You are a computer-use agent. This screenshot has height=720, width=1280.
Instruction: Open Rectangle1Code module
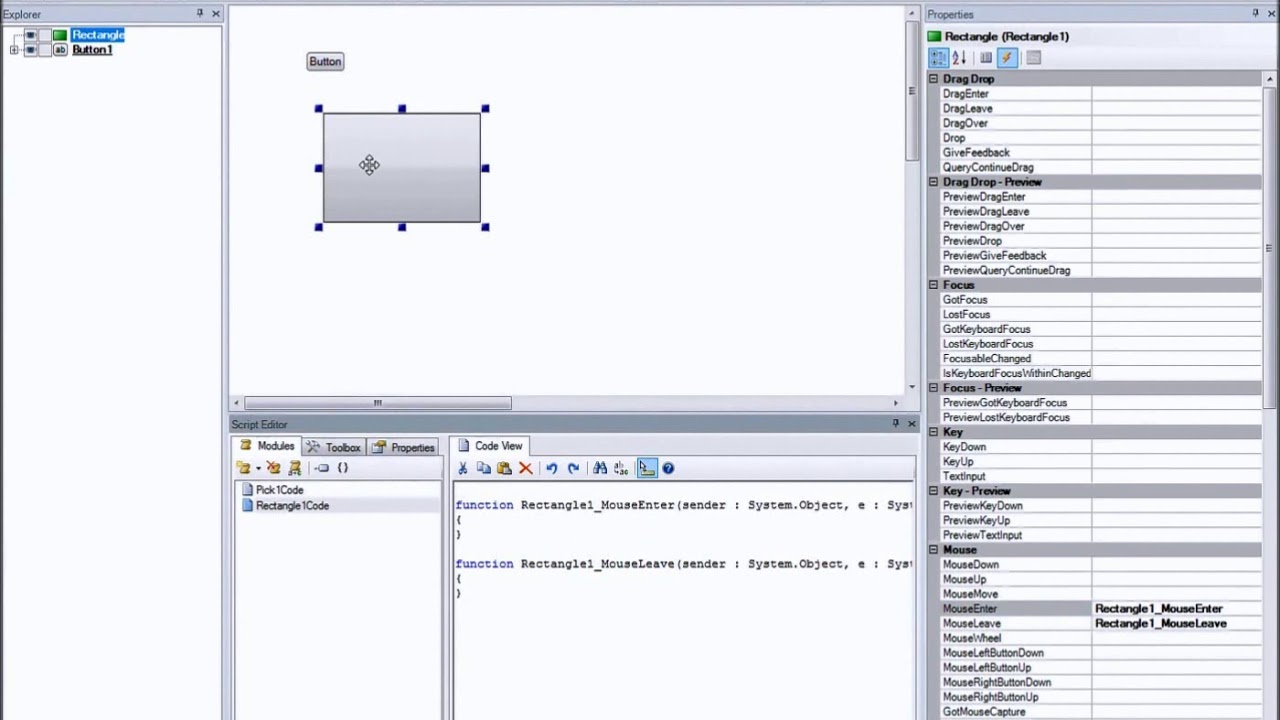(292, 506)
